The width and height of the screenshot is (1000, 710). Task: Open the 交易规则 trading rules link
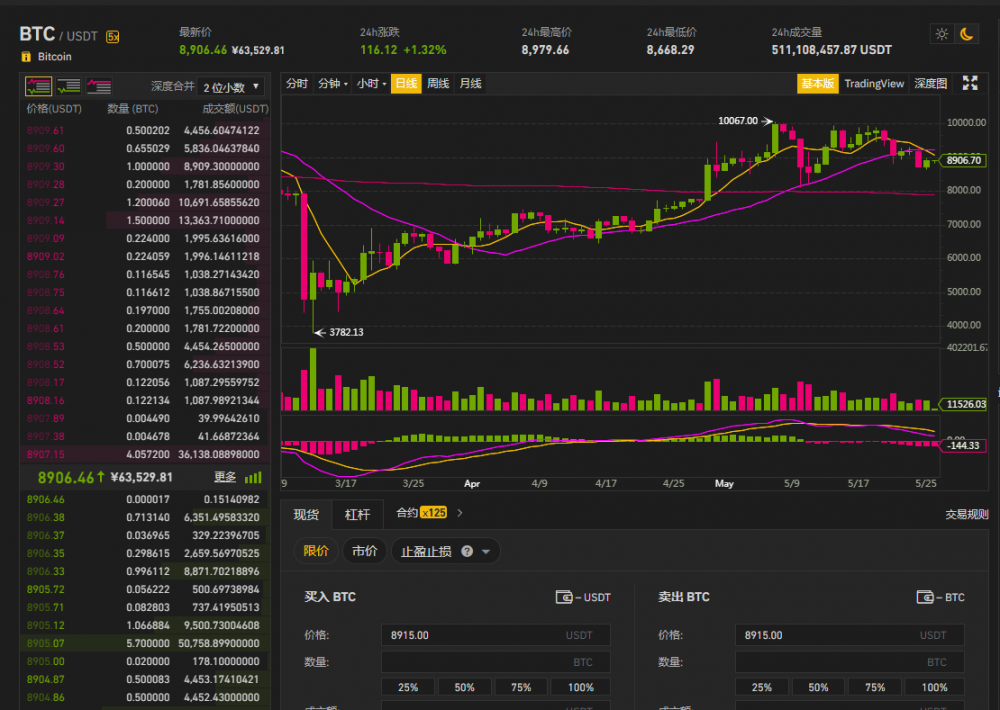click(966, 514)
